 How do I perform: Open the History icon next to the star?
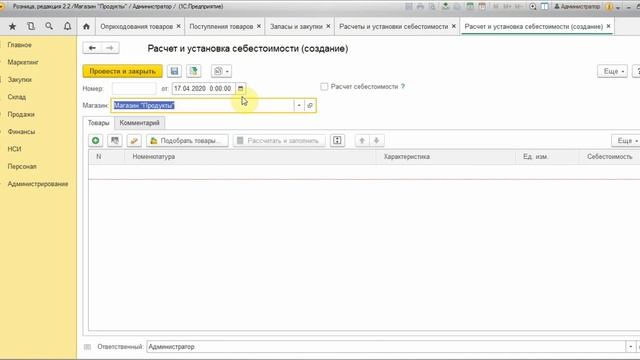coord(31,27)
